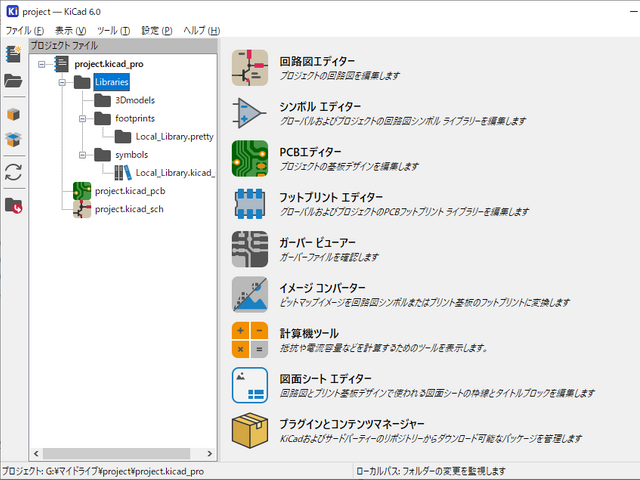Open the ヘルプ (H) menu

point(202,31)
